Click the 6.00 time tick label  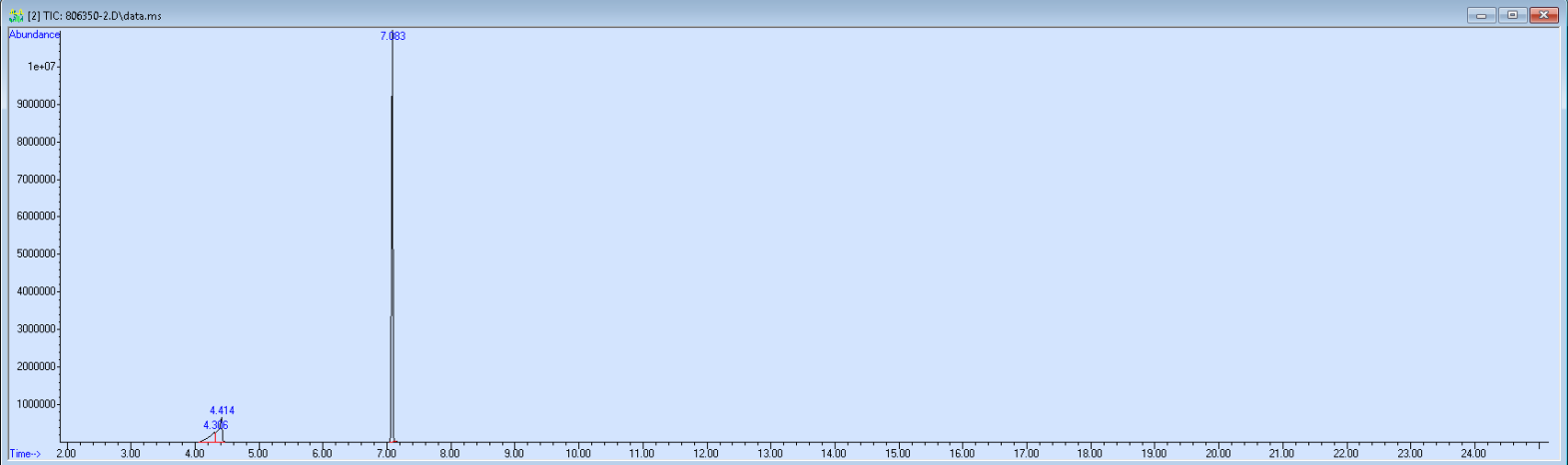pyautogui.click(x=322, y=454)
